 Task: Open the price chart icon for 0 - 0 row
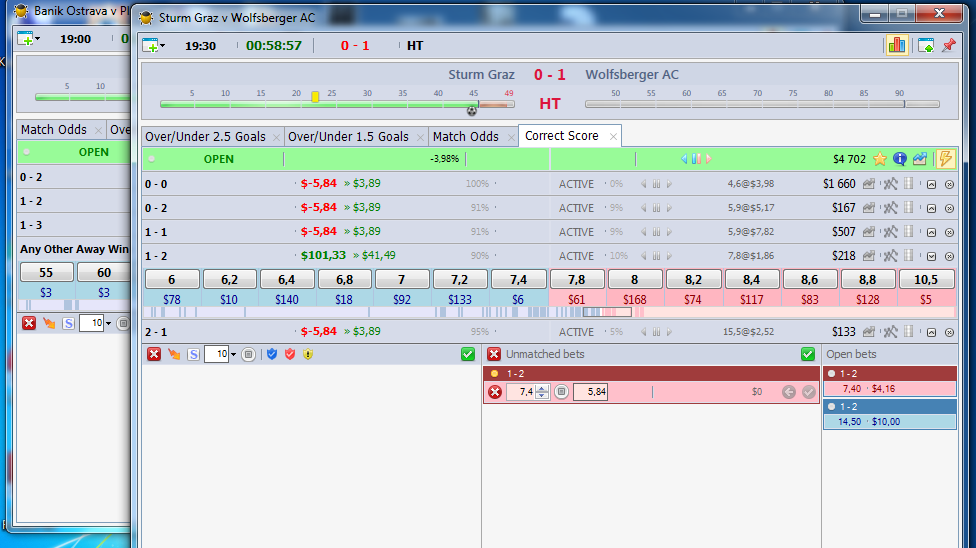pos(868,184)
